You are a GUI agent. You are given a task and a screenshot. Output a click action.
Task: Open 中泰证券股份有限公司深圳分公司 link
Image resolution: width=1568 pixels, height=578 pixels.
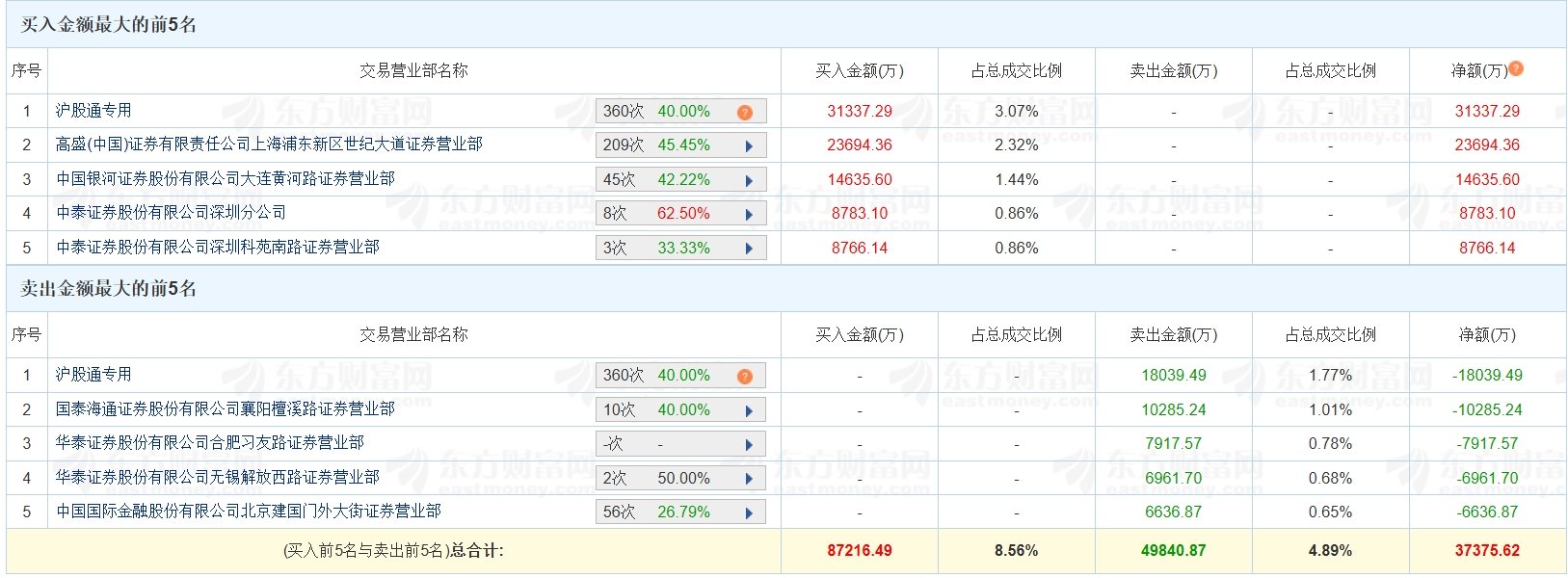point(171,213)
